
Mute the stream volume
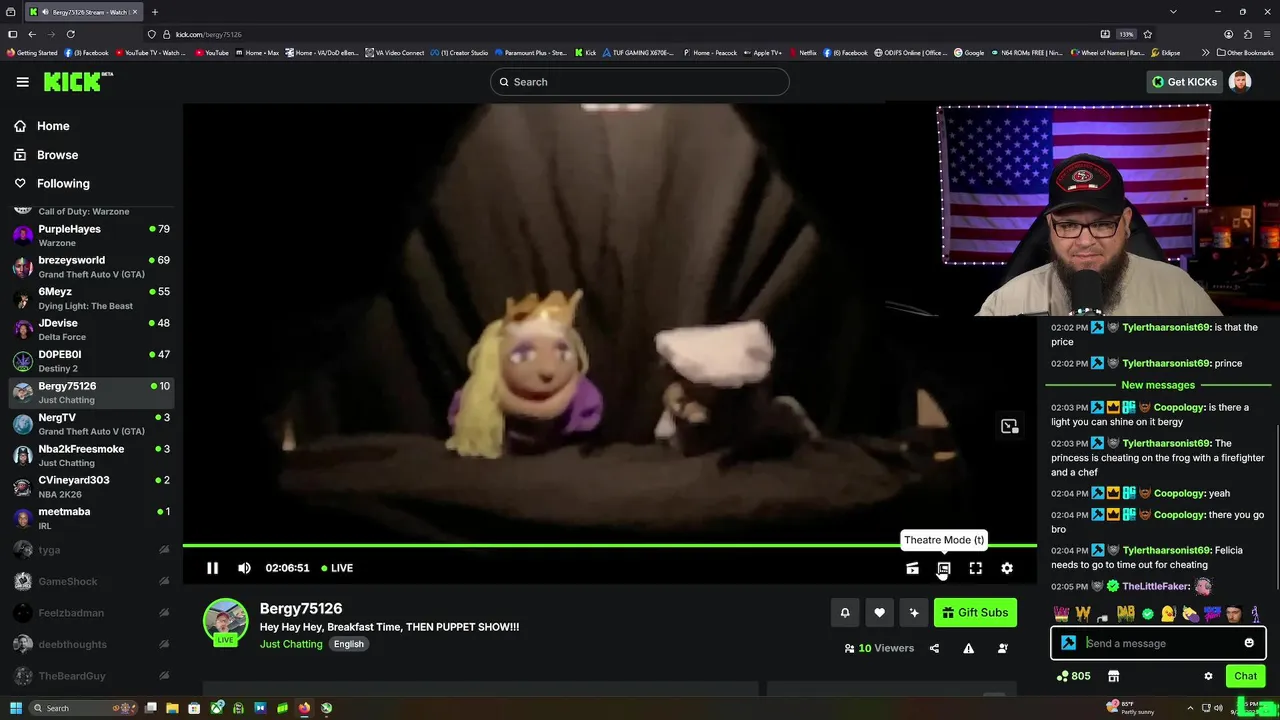(x=244, y=568)
